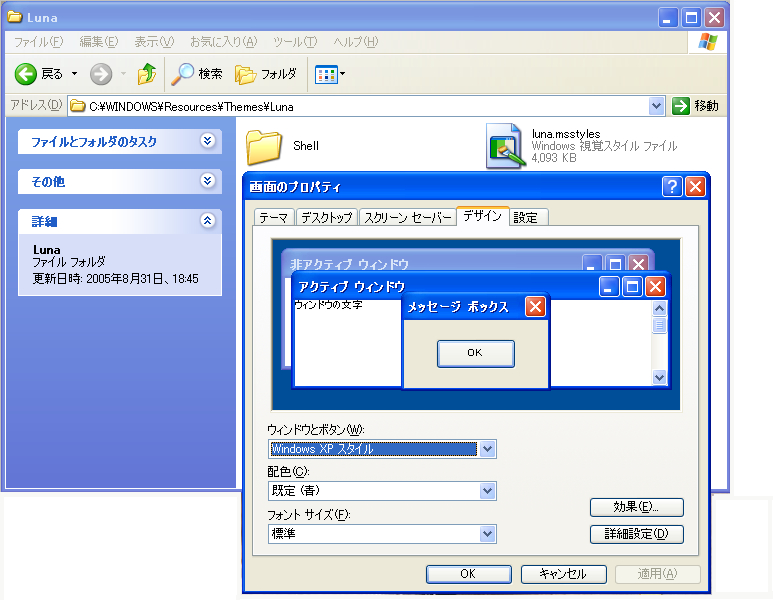Viewport: 773px width, 600px height.
Task: Switch to the 設定 tab
Action: [x=528, y=217]
